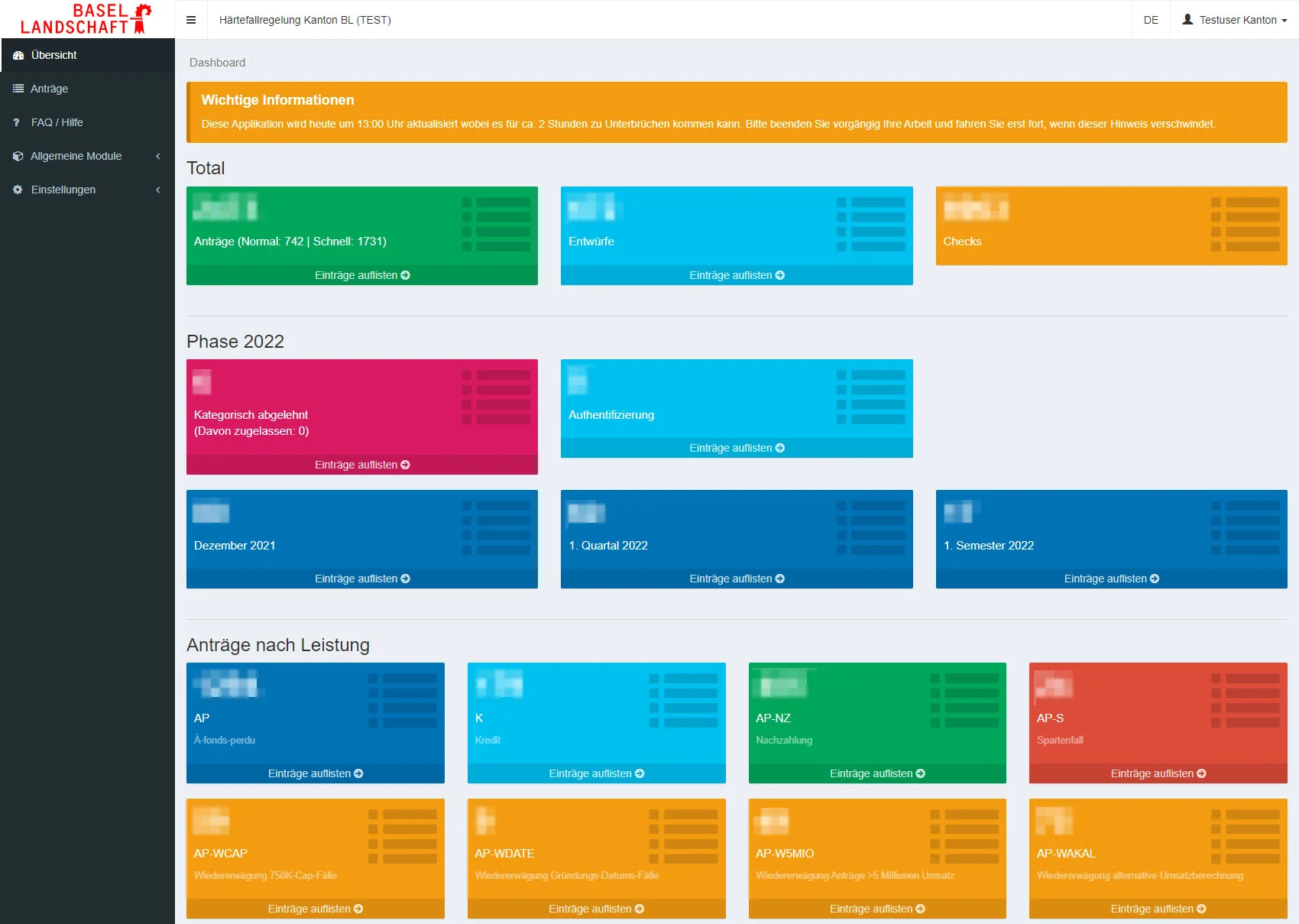Open the FAQ / Hilfe page
The height and width of the screenshot is (924, 1299).
coord(88,122)
